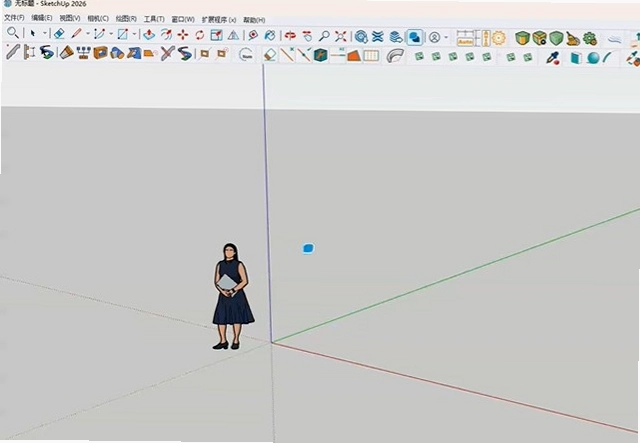Click the gray curved pipe icon
This screenshot has width=640, height=443.
[x=395, y=56]
